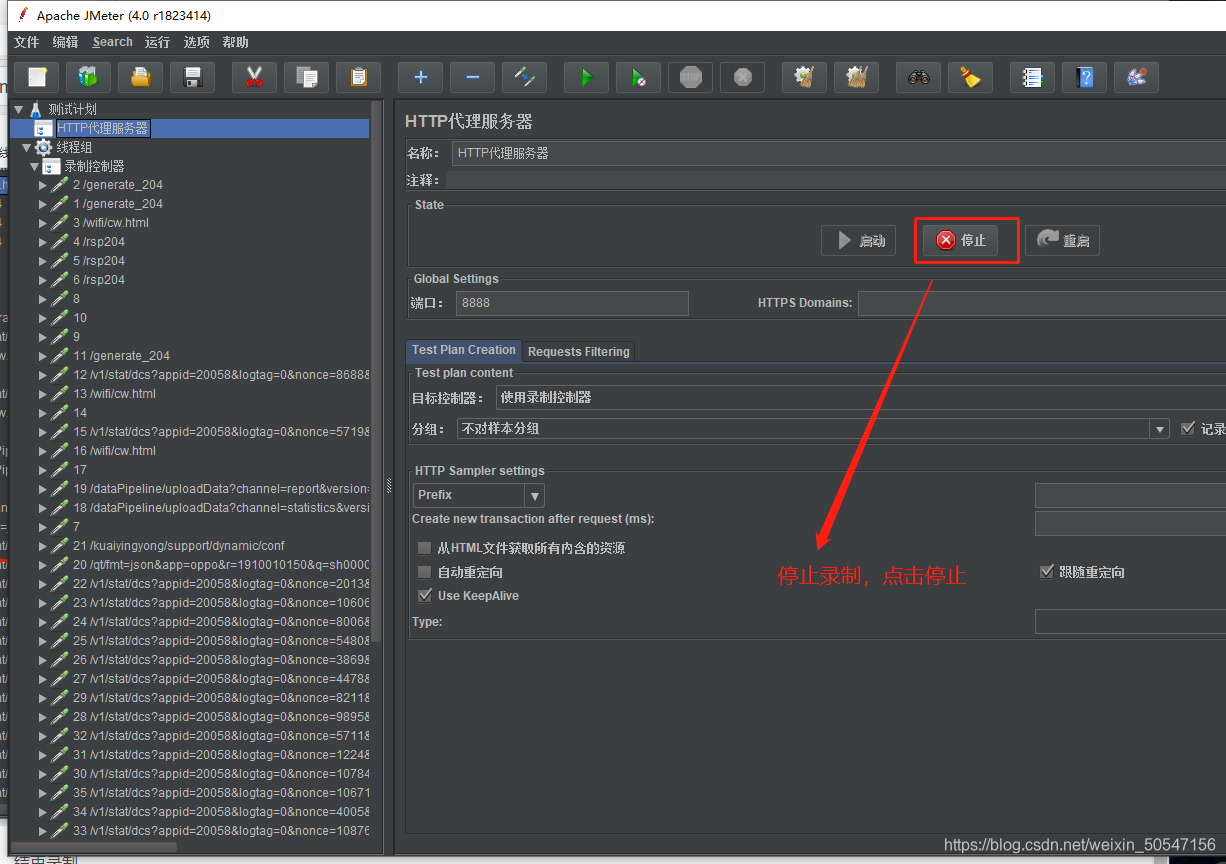Toggle the checkbox right of 分组 dropdown
The height and width of the screenshot is (864, 1226).
[1188, 428]
